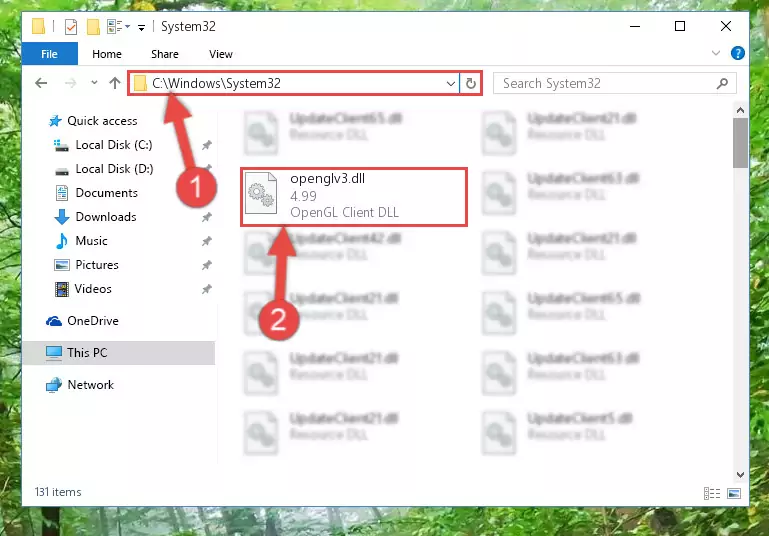The height and width of the screenshot is (536, 769).
Task: Open the recent locations dropdown
Action: point(94,83)
